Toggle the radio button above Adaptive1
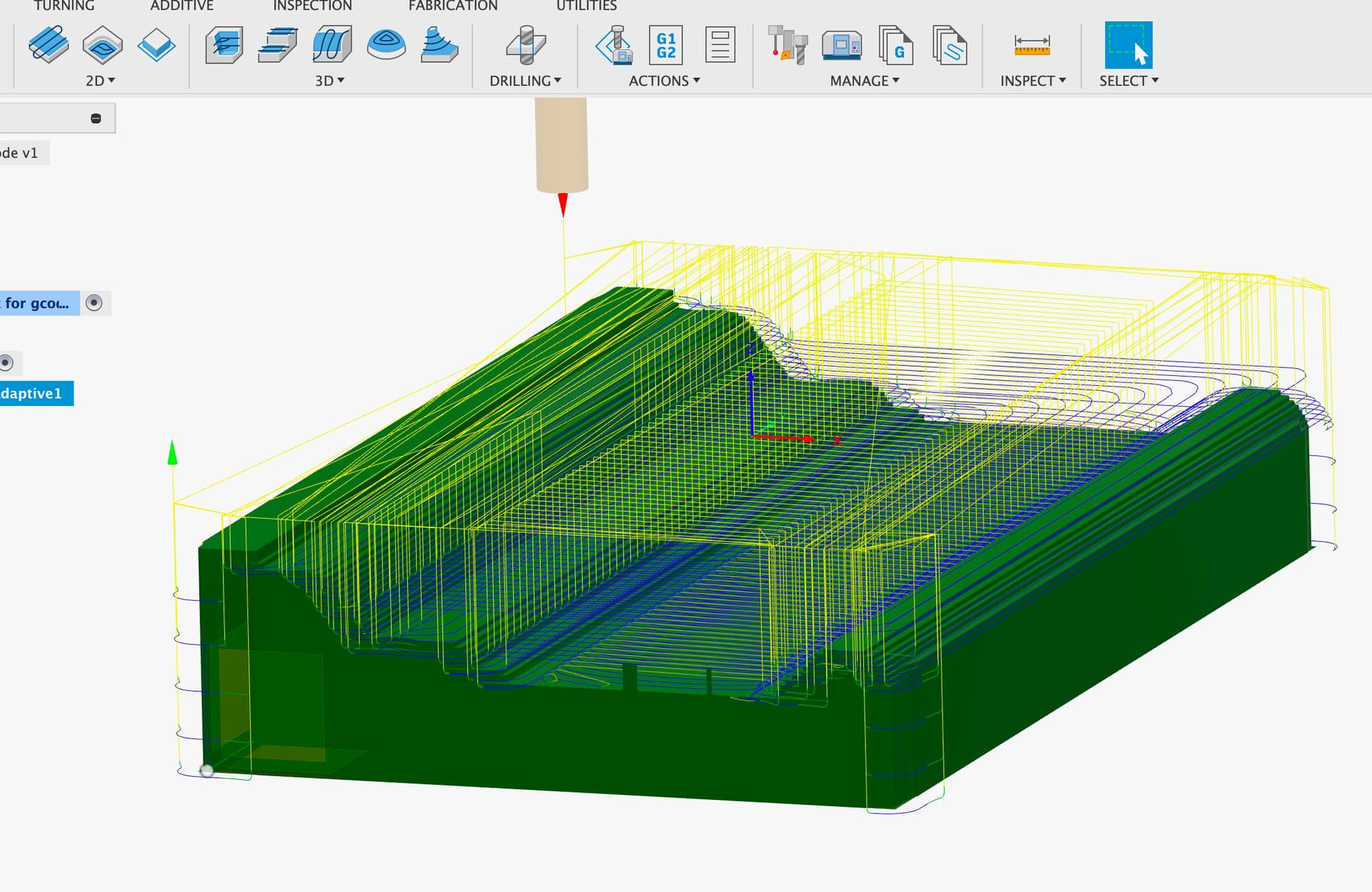 point(6,362)
